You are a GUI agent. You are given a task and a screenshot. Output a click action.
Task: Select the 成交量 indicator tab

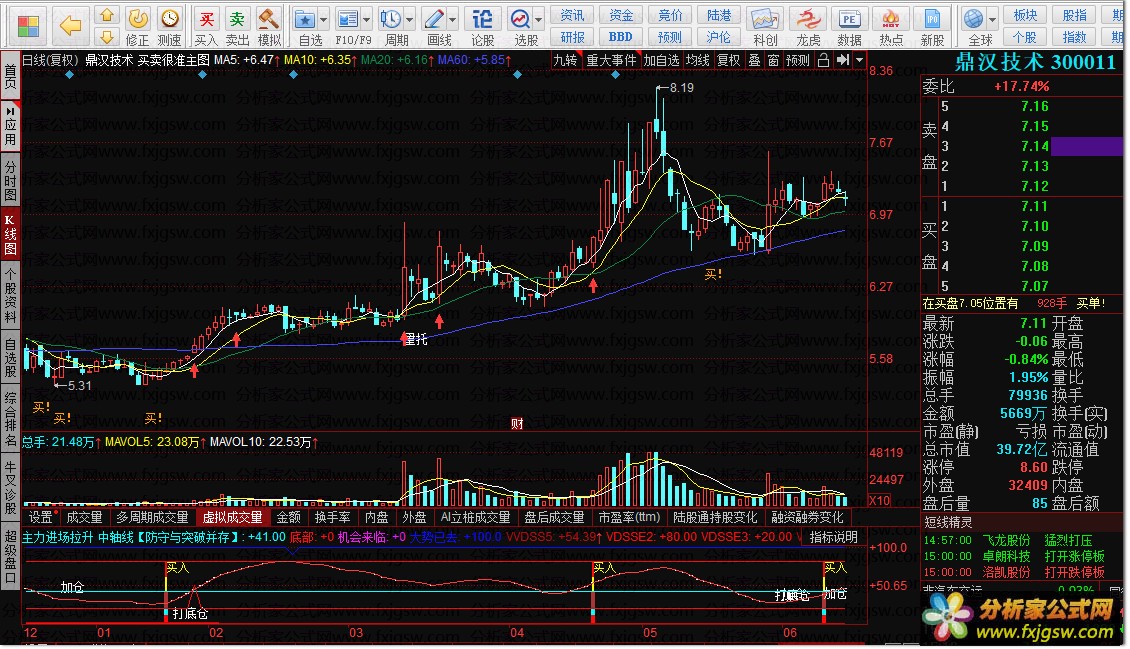84,517
